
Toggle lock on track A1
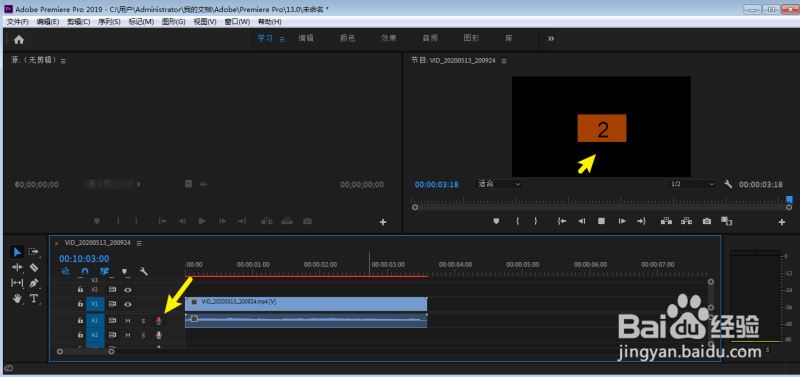[x=80, y=320]
